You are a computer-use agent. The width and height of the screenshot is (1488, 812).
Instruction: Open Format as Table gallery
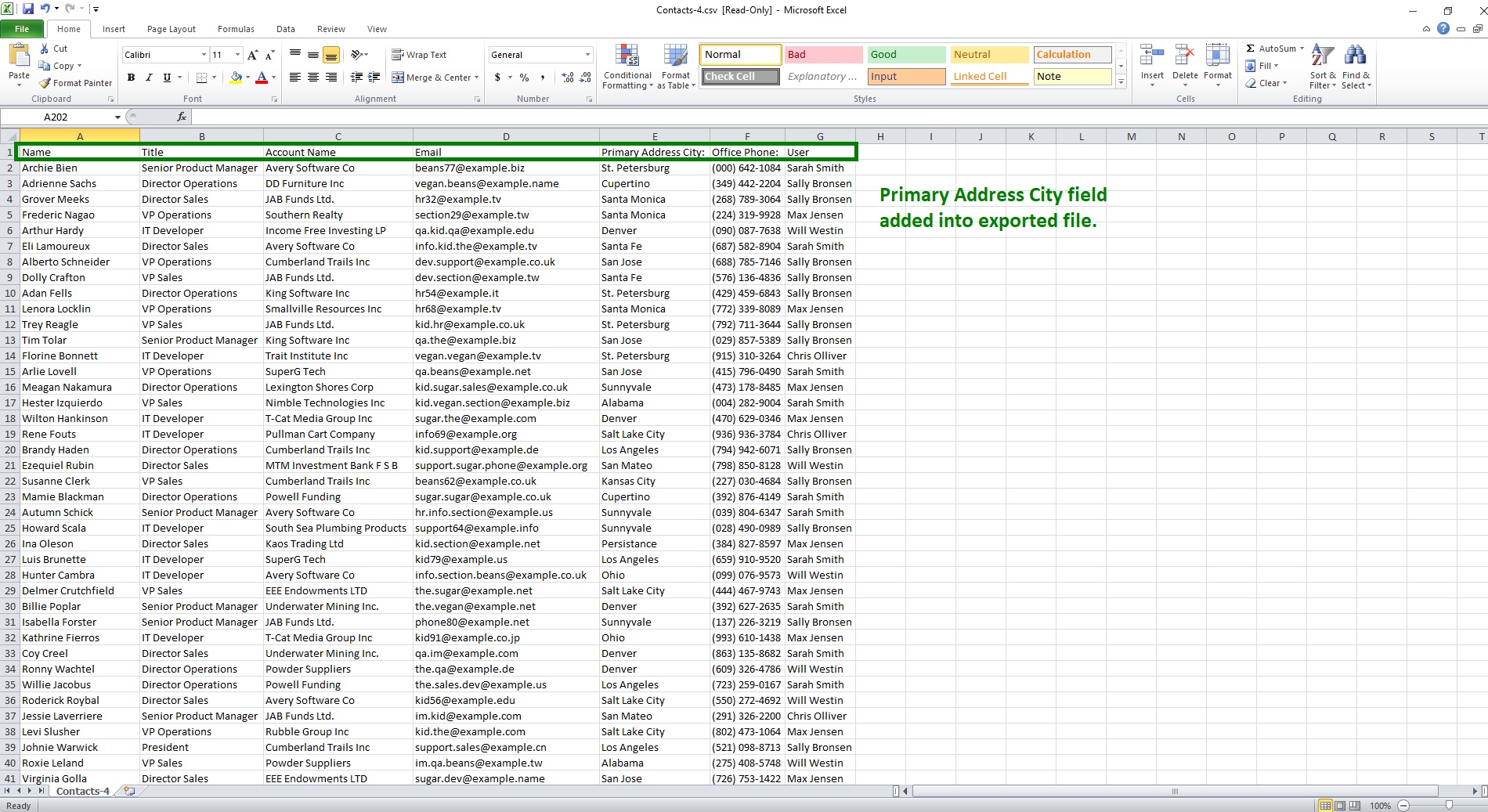(x=676, y=67)
